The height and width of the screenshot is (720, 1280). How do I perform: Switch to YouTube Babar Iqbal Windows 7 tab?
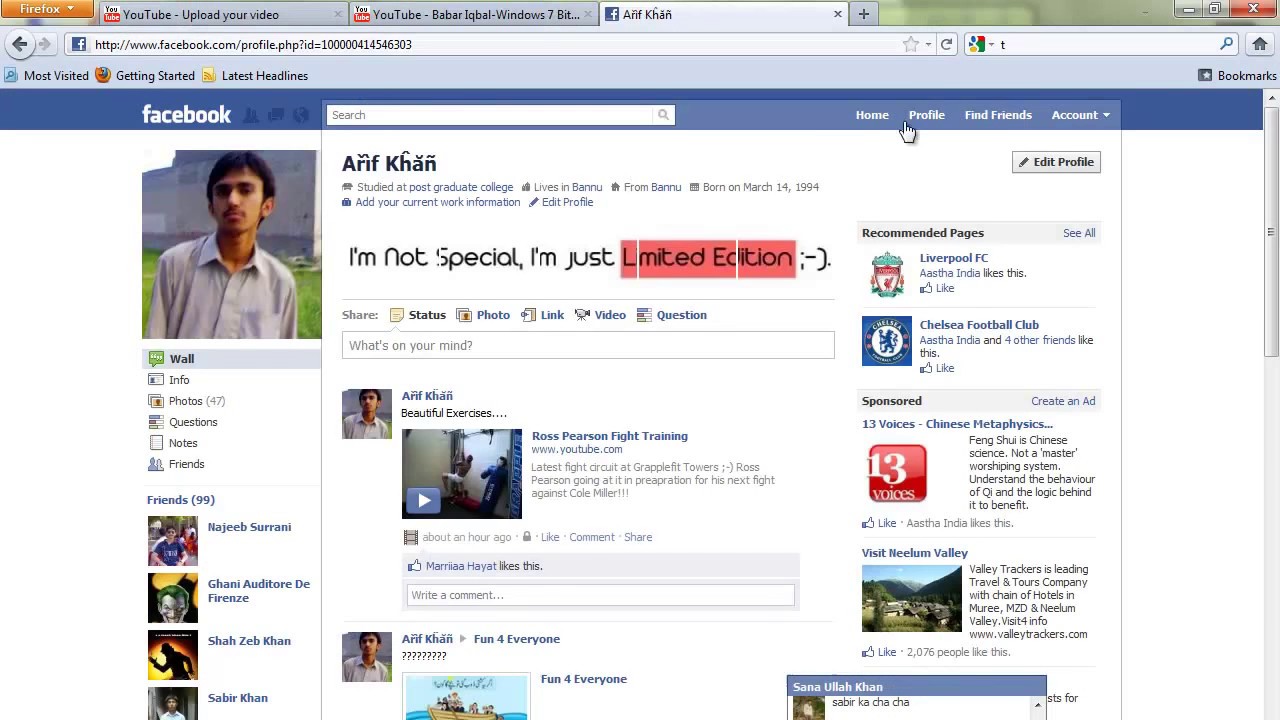[x=472, y=14]
